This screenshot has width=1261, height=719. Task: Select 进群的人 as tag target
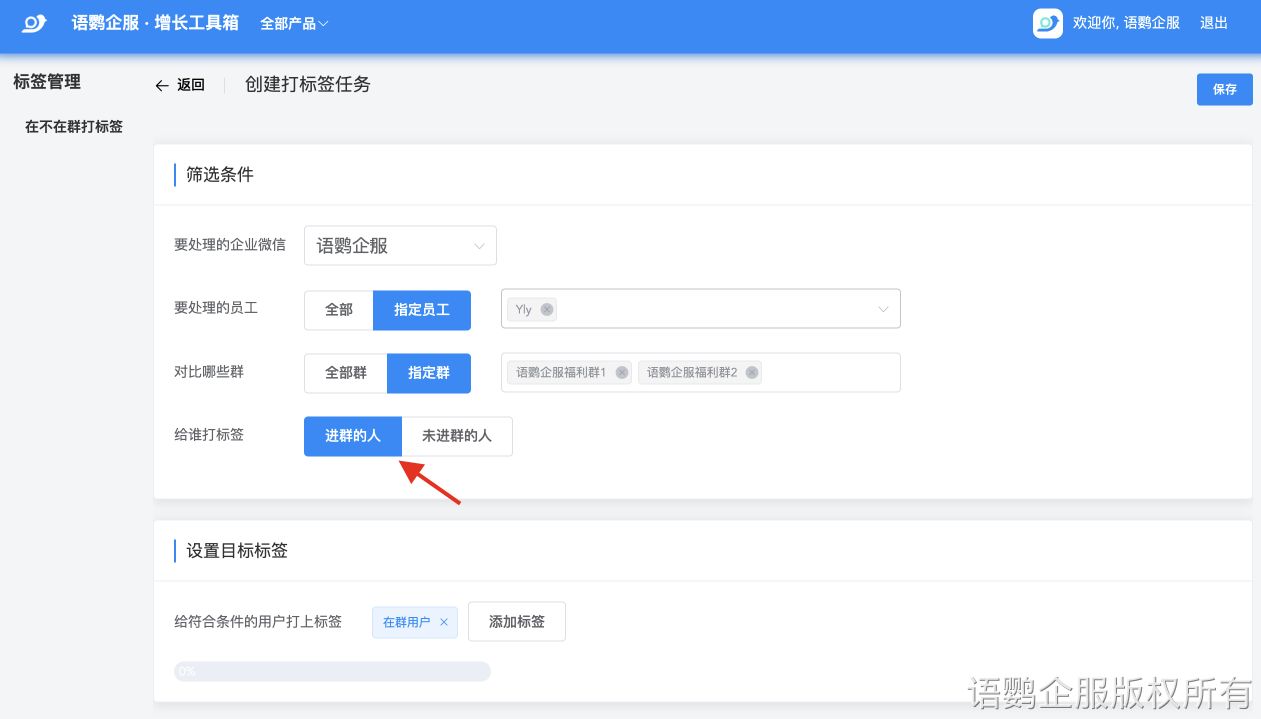coord(352,436)
